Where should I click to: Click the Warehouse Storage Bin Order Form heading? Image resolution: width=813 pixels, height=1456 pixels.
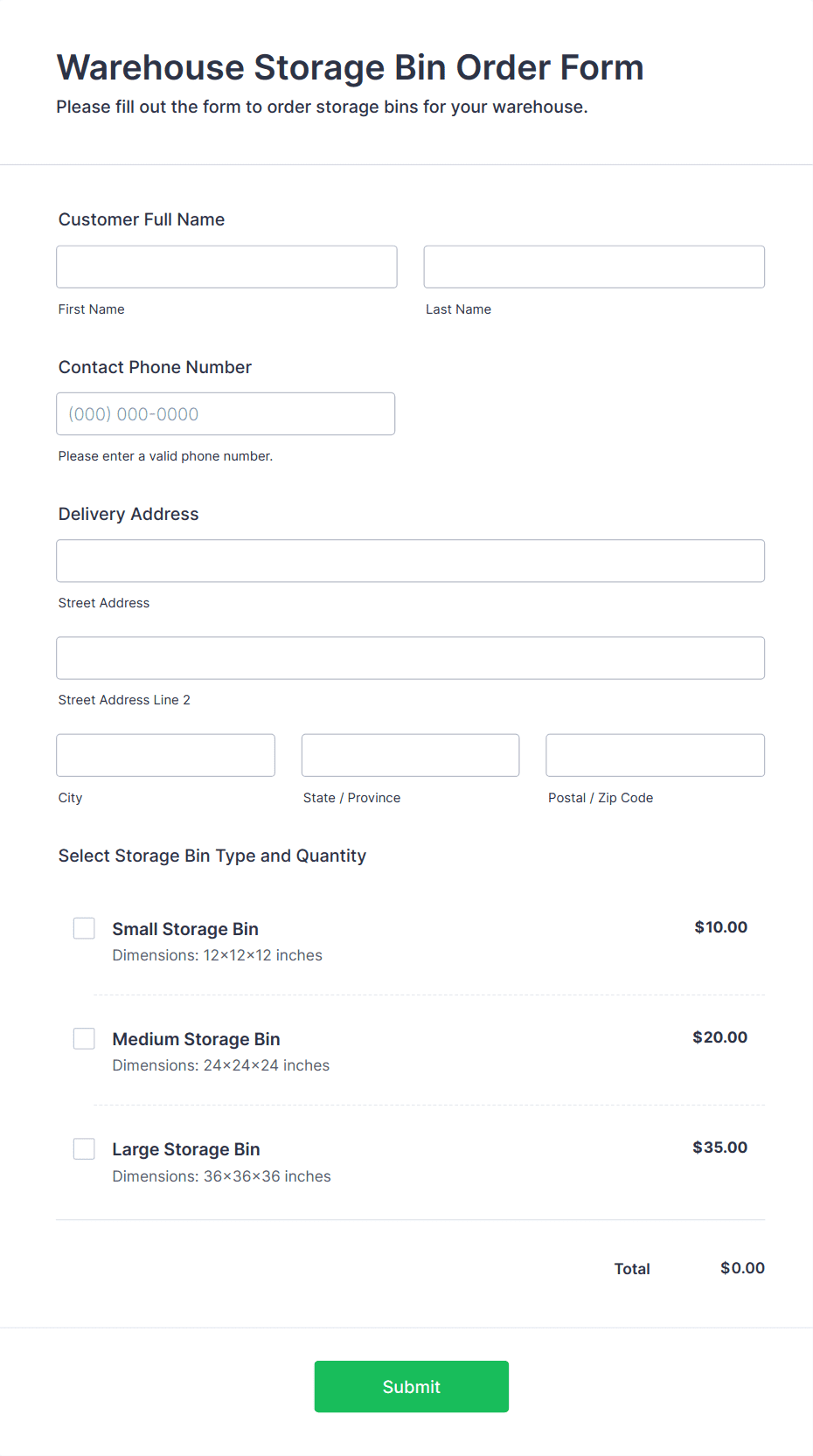pyautogui.click(x=350, y=67)
